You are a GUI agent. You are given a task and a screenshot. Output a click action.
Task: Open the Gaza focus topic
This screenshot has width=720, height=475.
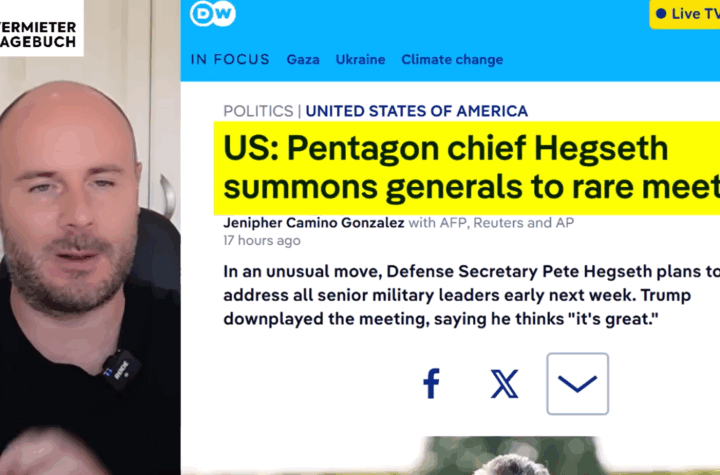pos(303,60)
